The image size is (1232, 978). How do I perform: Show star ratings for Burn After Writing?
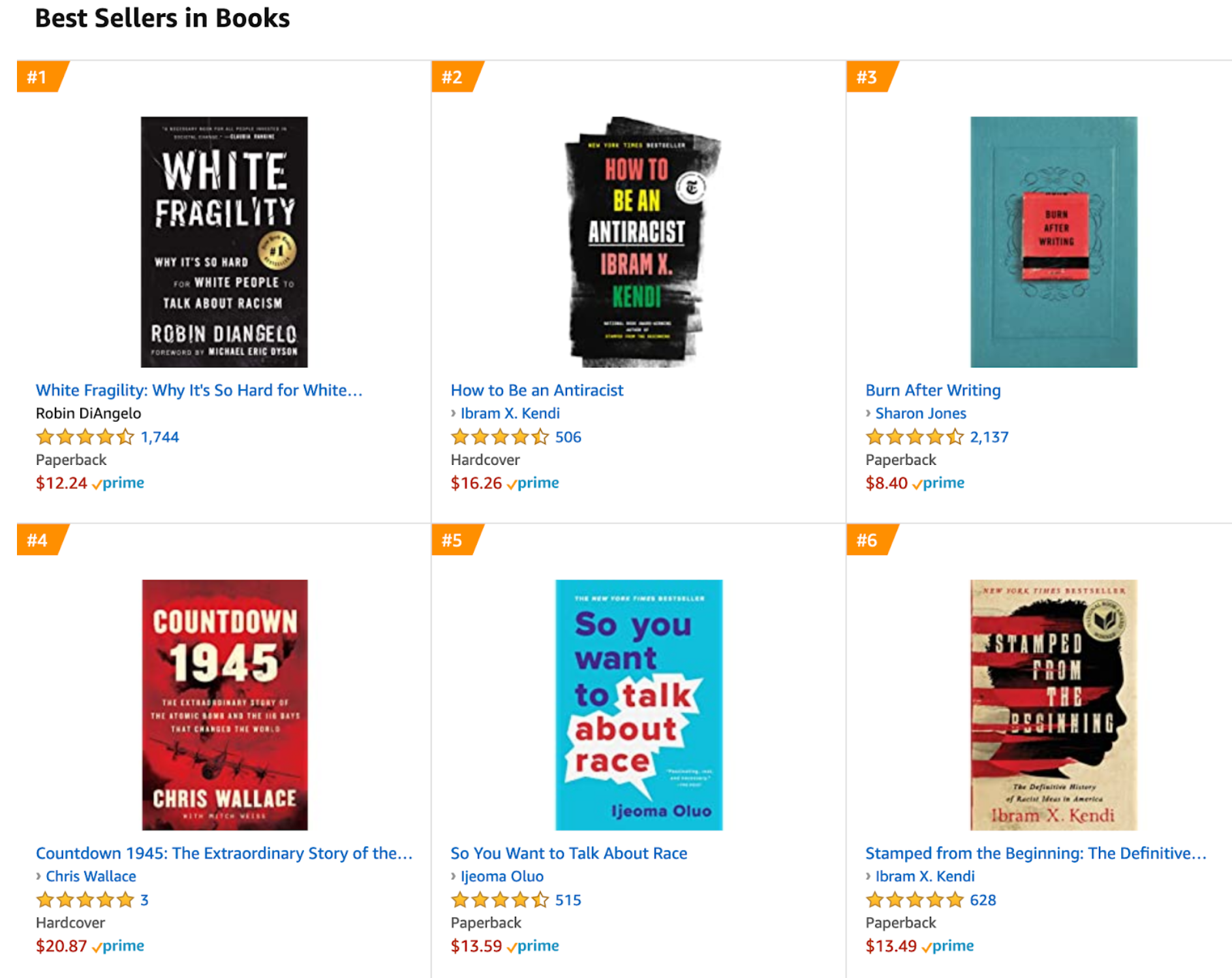click(x=914, y=437)
